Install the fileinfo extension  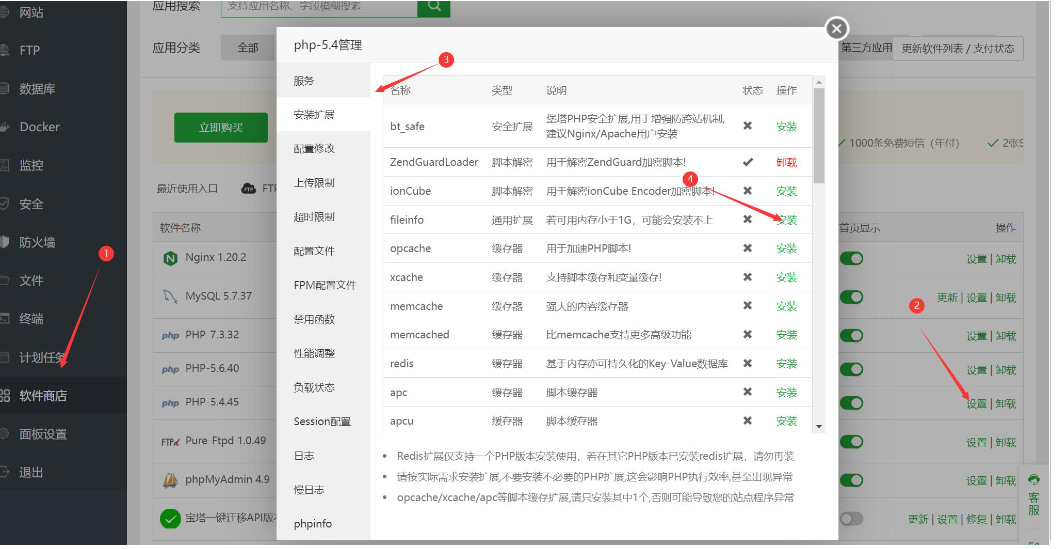tap(786, 220)
